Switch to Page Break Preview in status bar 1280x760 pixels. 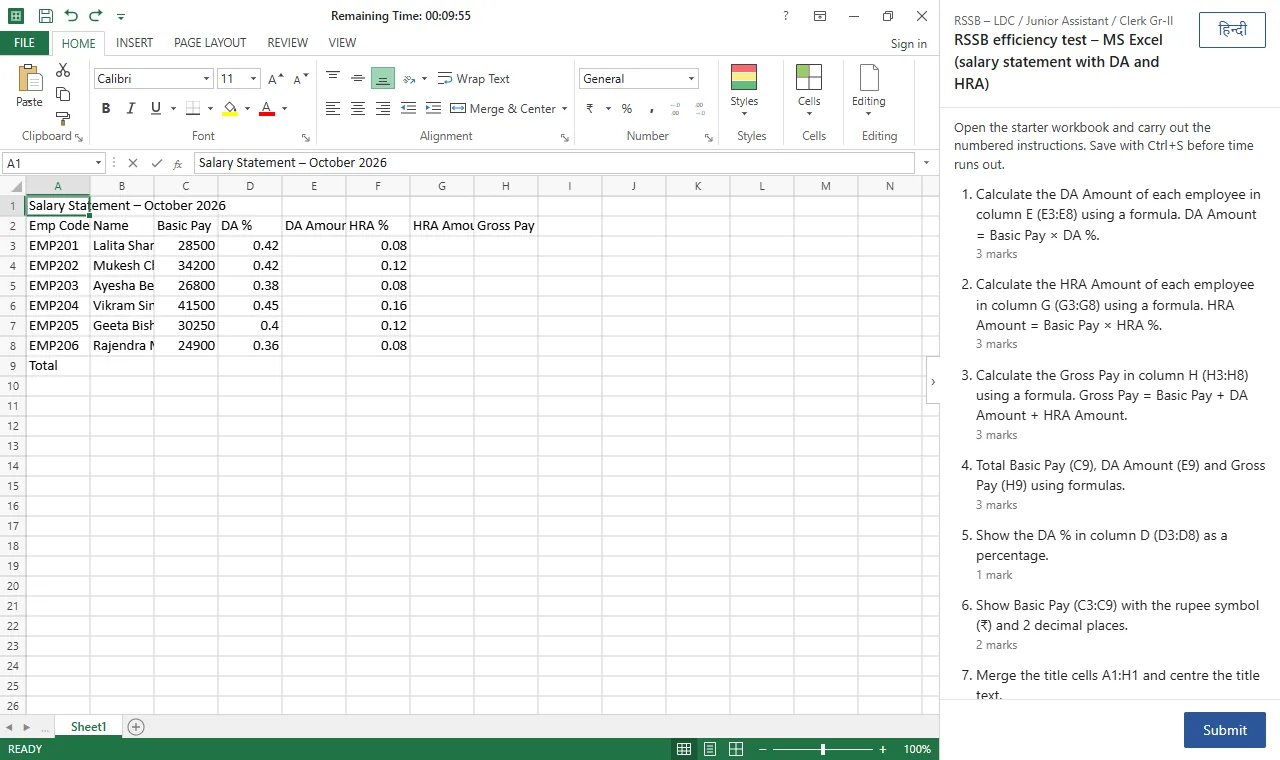[x=736, y=749]
